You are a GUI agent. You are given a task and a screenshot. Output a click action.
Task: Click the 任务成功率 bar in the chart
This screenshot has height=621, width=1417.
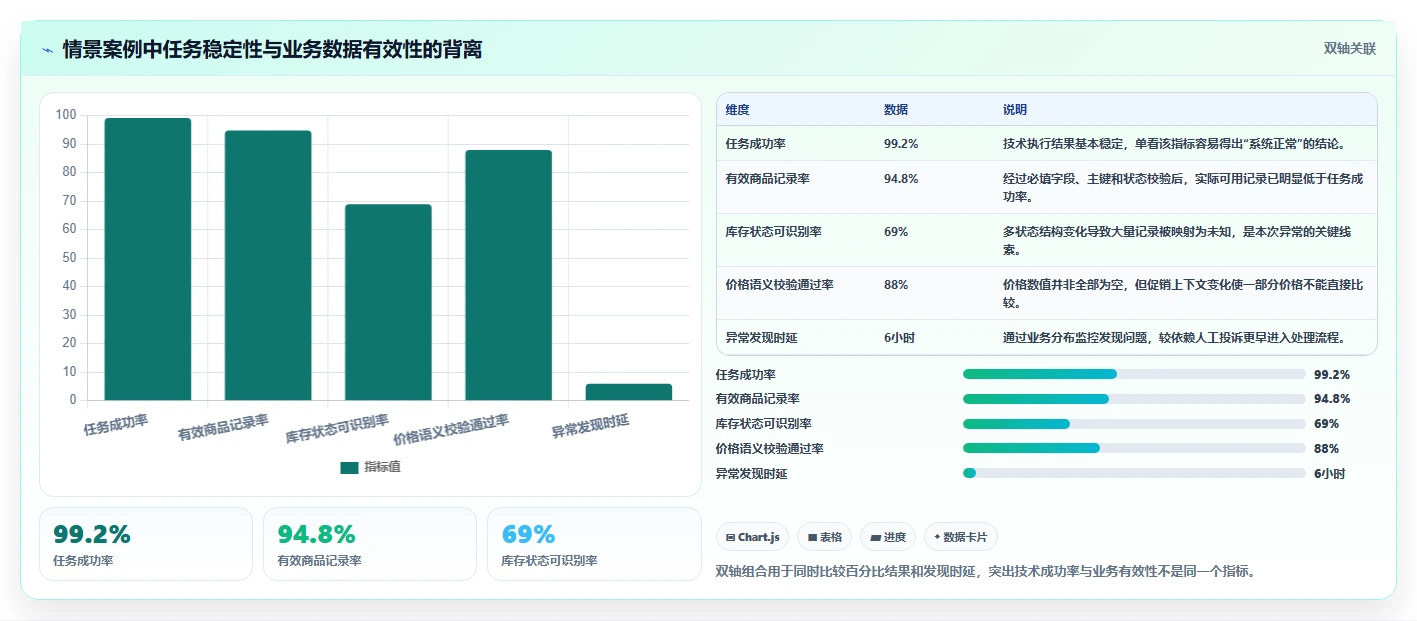click(148, 259)
